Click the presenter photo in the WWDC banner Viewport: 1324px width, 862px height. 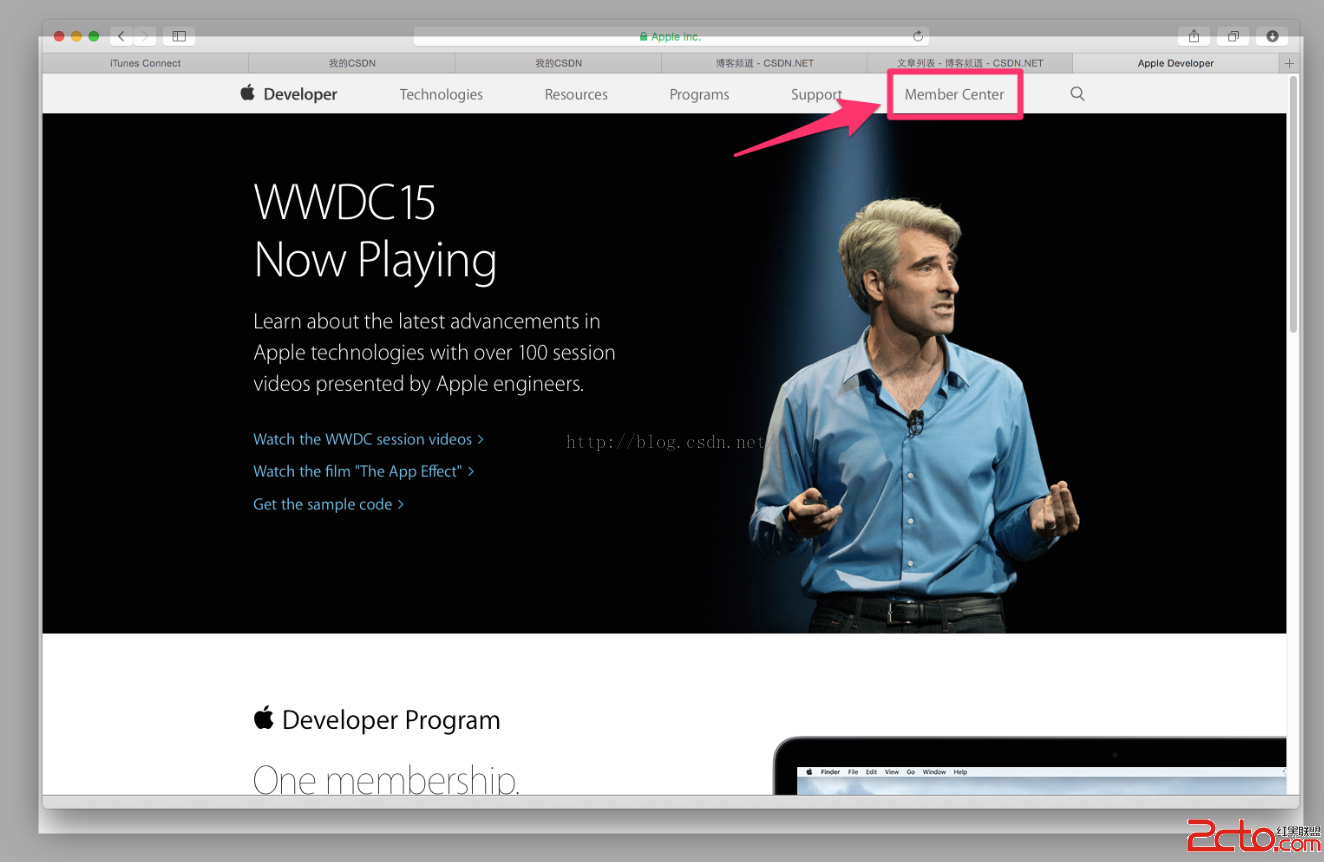tap(915, 415)
